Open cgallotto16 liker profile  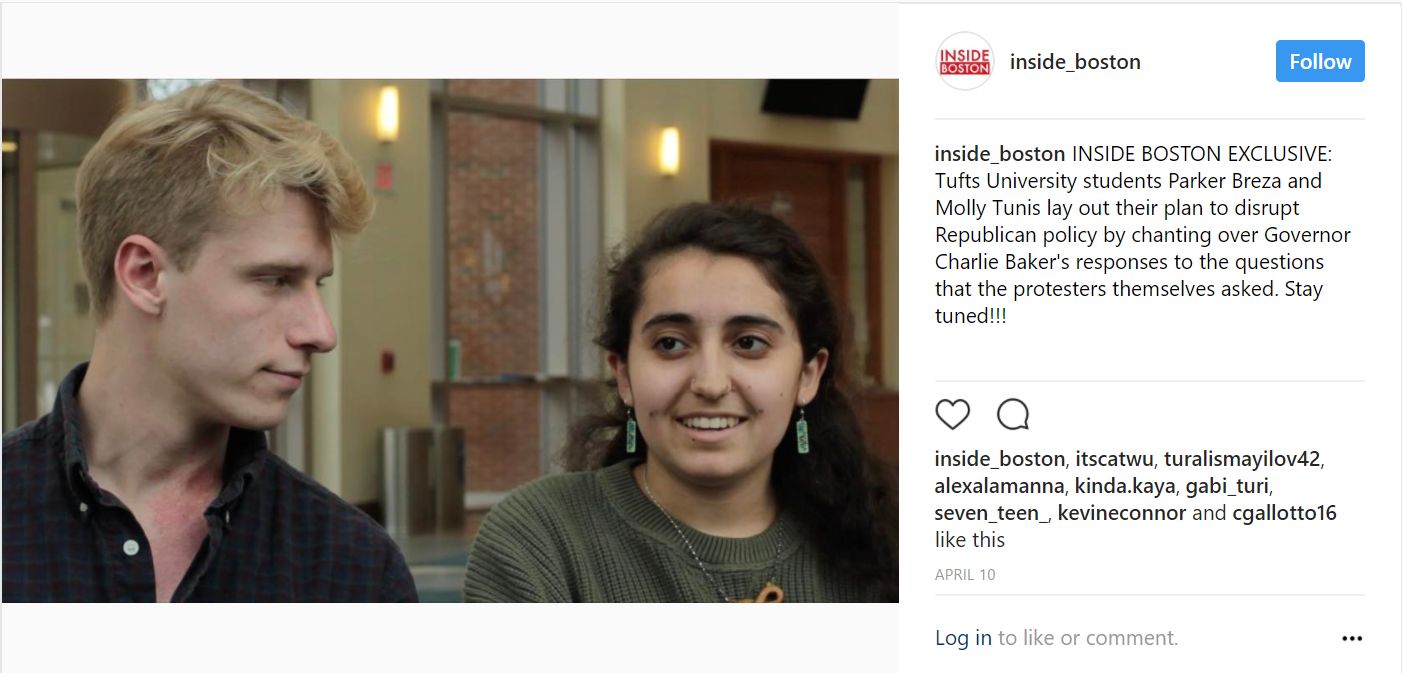point(1284,513)
